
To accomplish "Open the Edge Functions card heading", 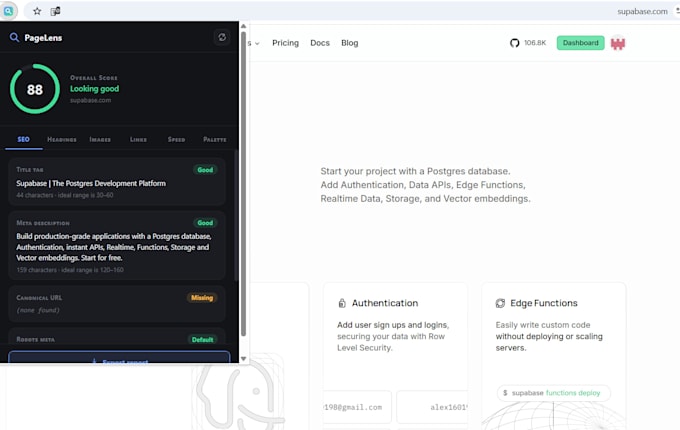I will (x=544, y=303).
